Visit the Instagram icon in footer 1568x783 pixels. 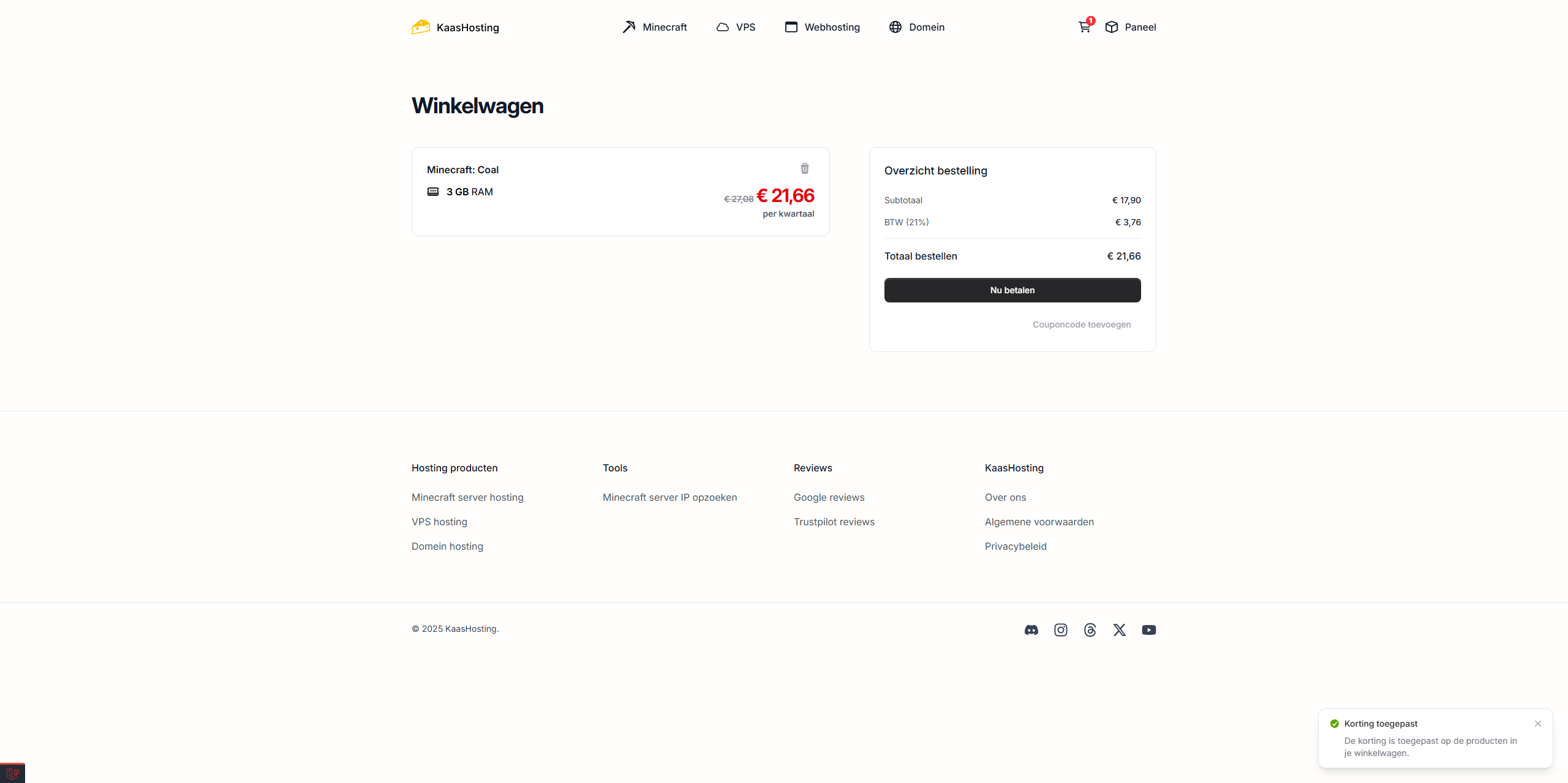[x=1061, y=630]
